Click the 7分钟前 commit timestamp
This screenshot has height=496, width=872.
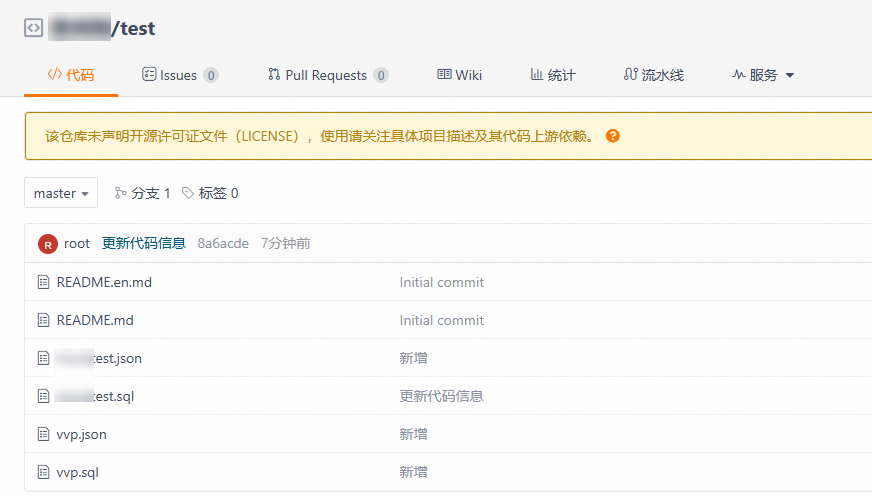click(x=286, y=244)
